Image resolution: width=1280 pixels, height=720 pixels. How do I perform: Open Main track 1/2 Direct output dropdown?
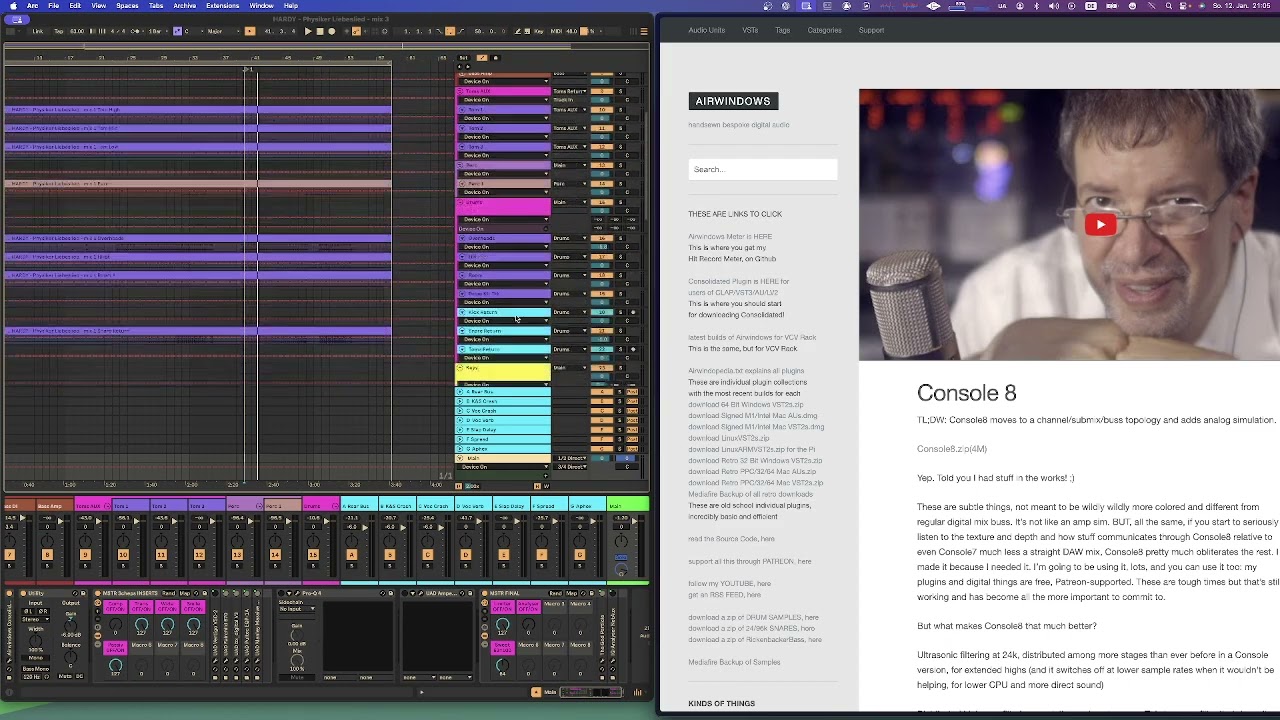coord(572,458)
